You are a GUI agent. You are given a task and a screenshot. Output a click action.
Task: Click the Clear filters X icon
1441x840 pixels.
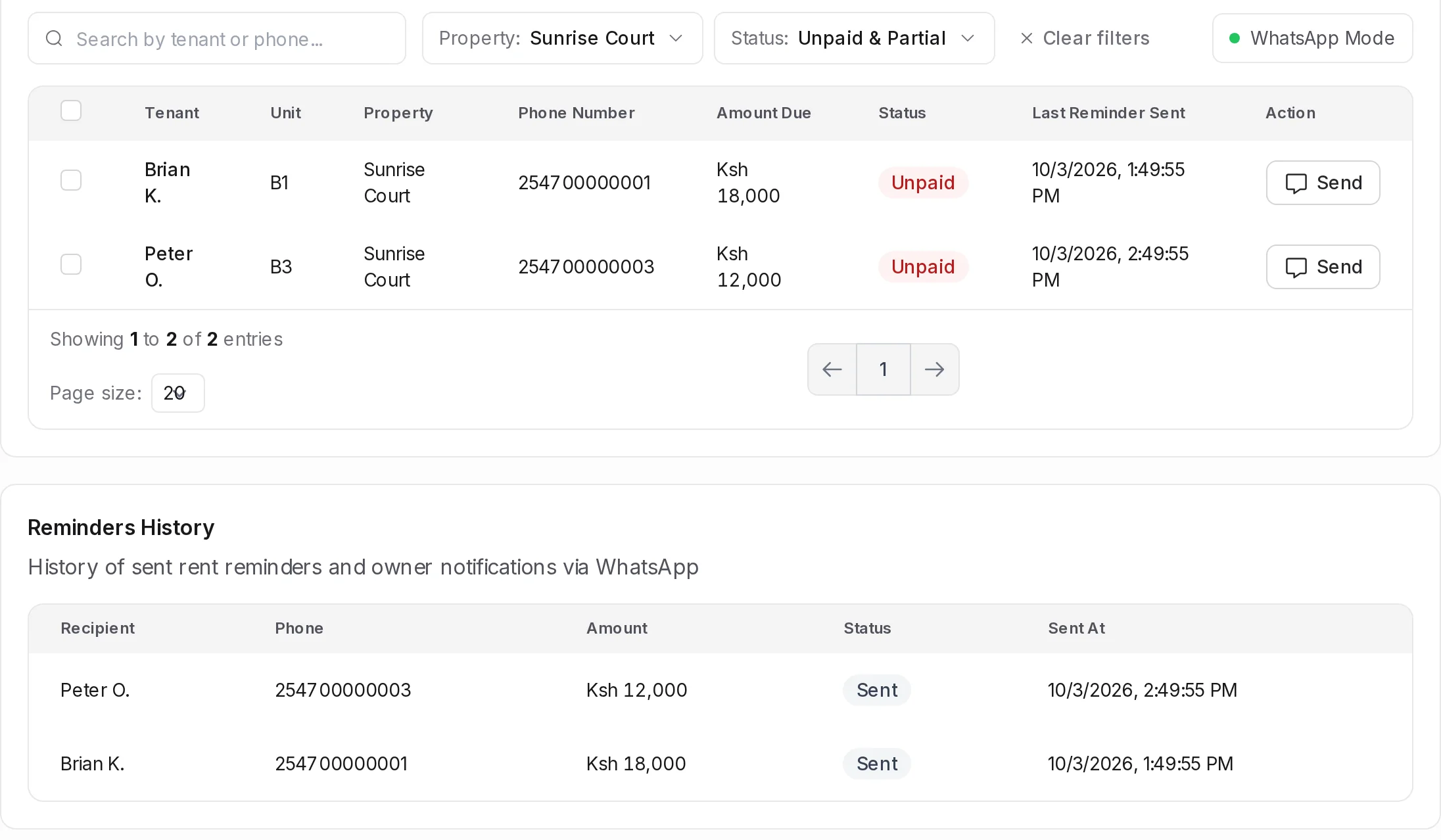1026,39
